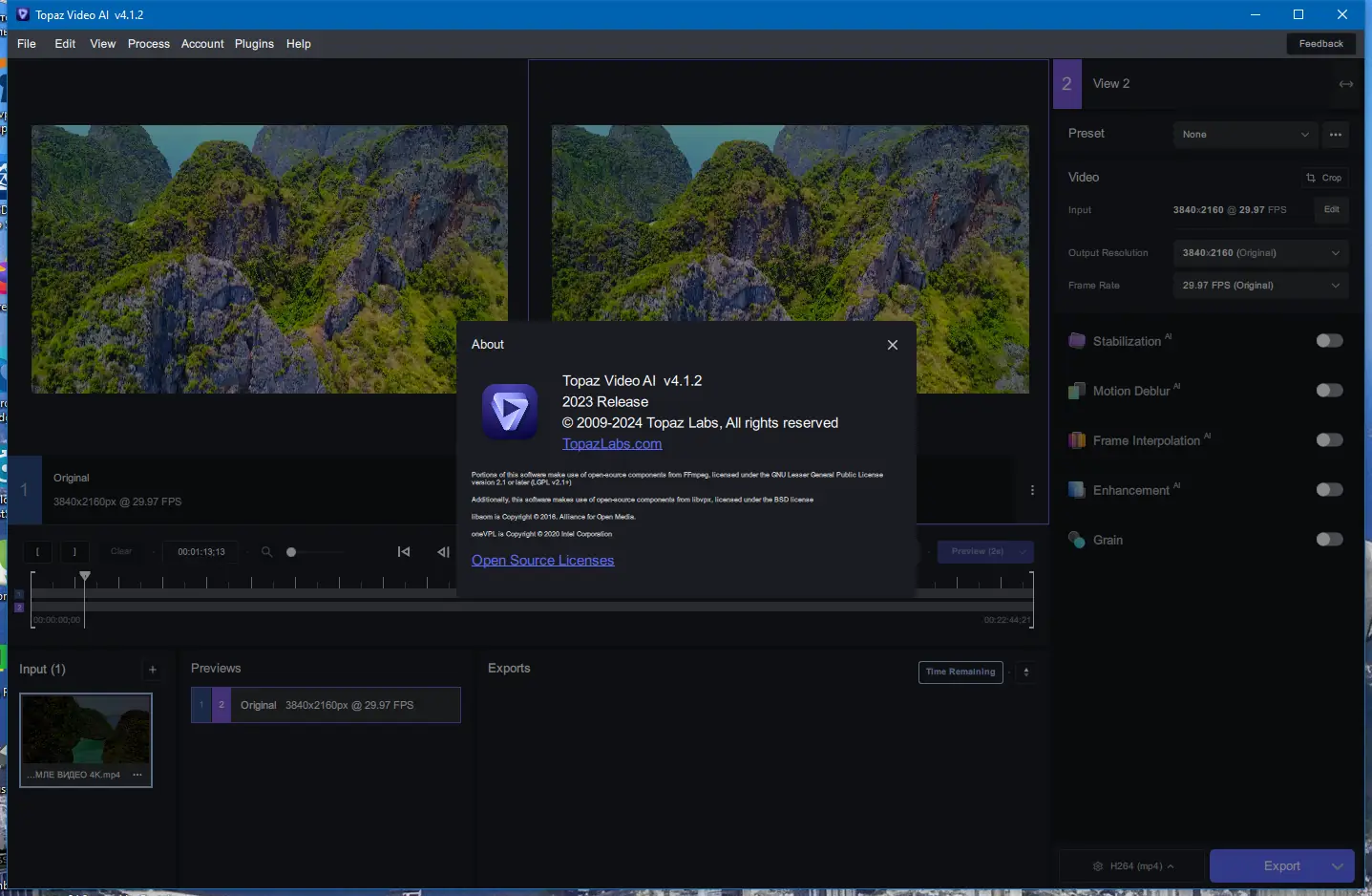
Task: Expand the Preview duration dropdown arrow
Action: [x=1024, y=552]
